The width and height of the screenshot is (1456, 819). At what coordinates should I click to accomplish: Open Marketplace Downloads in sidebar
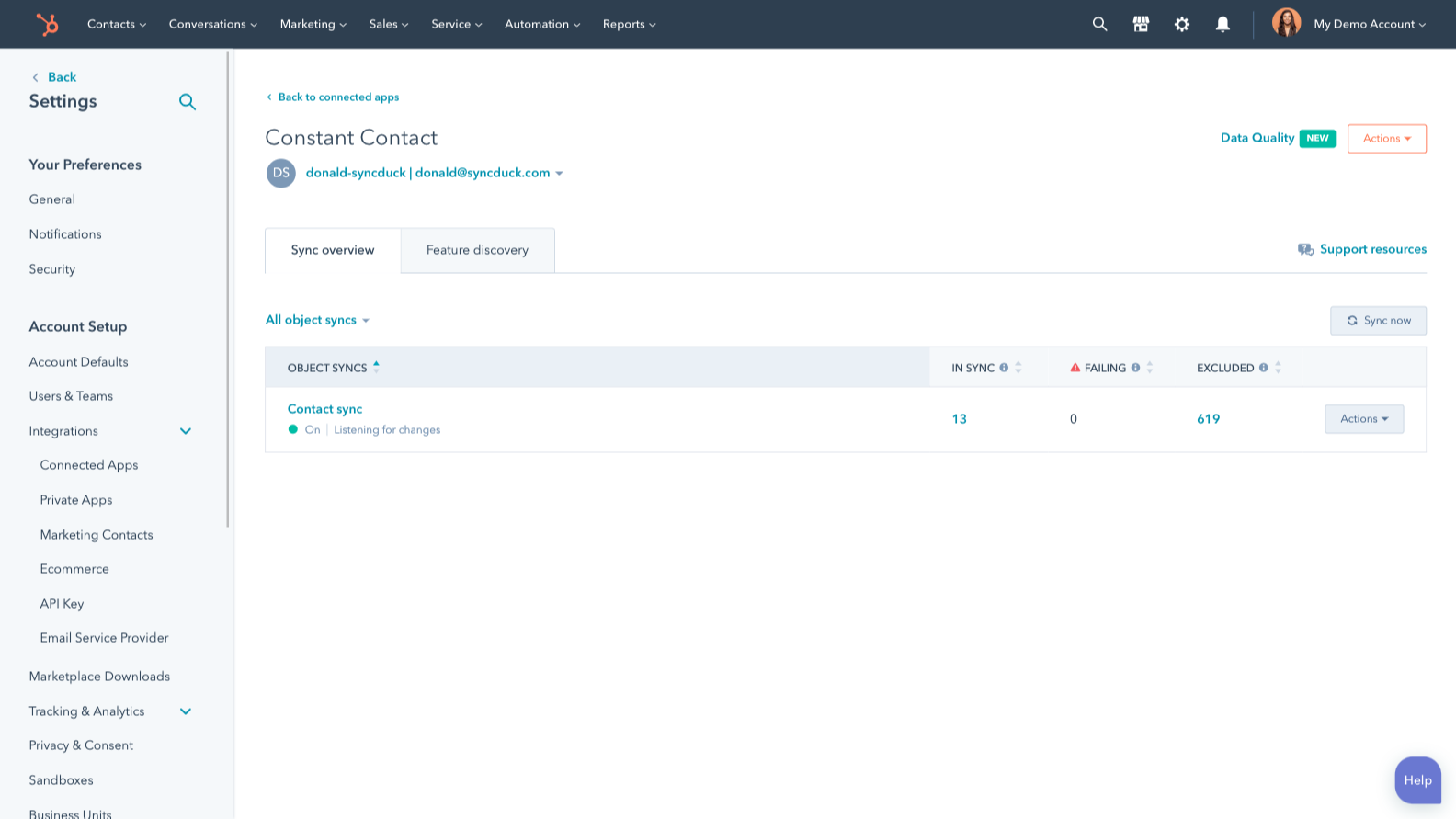pyautogui.click(x=99, y=677)
